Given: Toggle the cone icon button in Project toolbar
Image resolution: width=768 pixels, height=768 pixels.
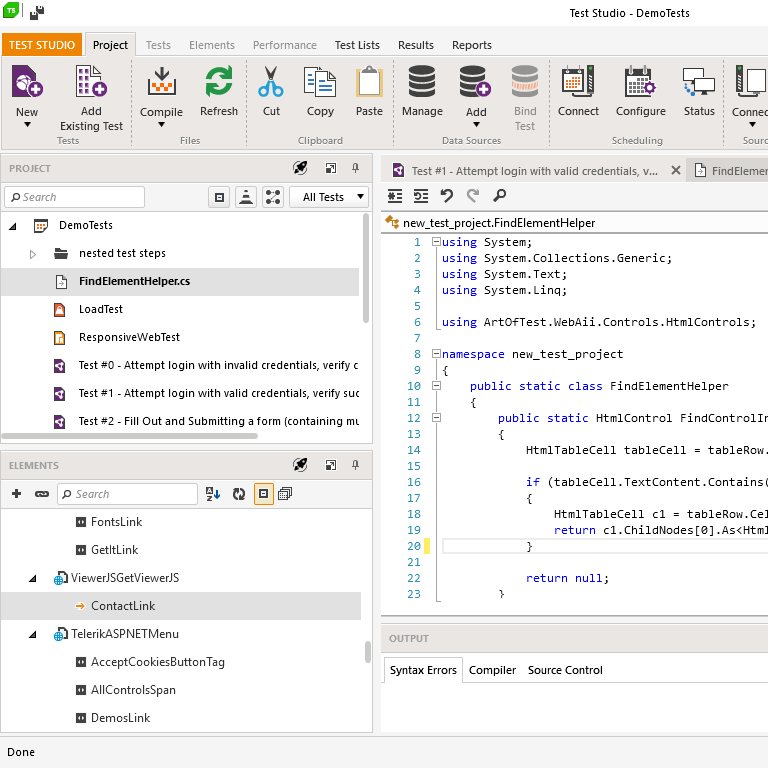Looking at the screenshot, I should click(x=246, y=197).
